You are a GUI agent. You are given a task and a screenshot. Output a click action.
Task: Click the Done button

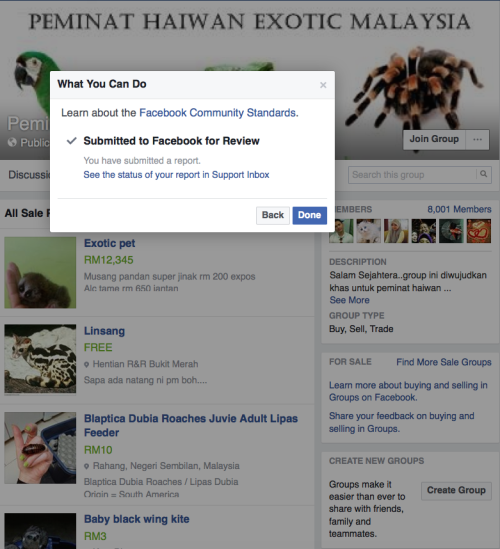click(x=310, y=215)
